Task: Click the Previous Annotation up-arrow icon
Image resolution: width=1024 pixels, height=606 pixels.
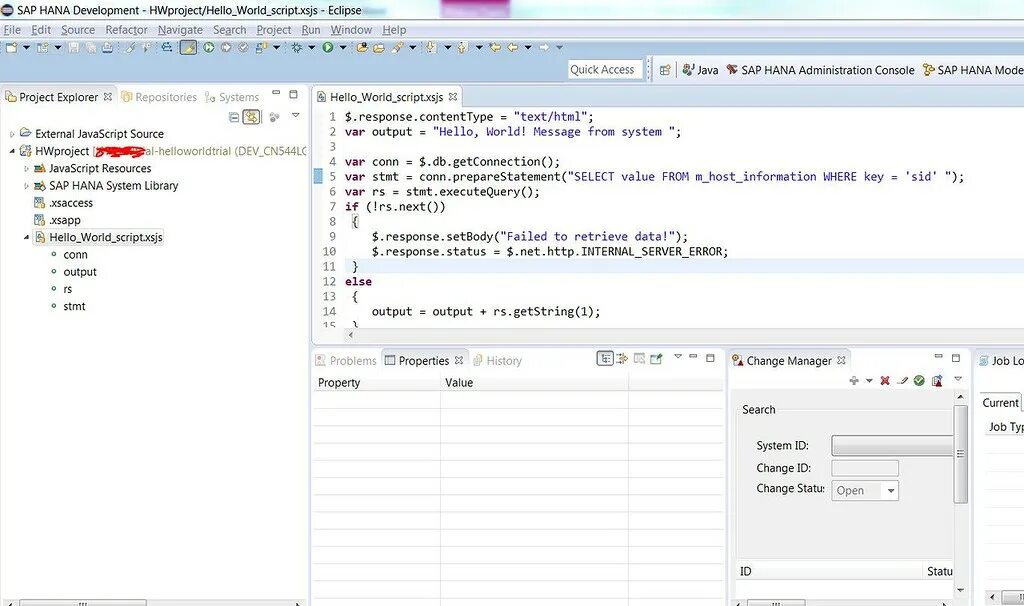Action: click(x=463, y=48)
